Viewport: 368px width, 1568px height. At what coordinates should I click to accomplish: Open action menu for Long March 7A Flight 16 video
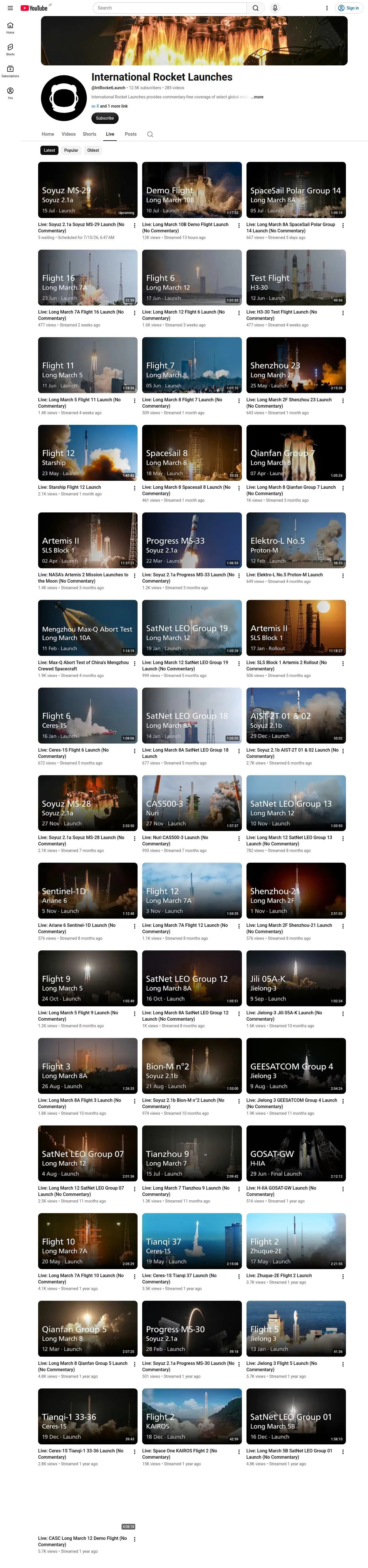point(134,313)
